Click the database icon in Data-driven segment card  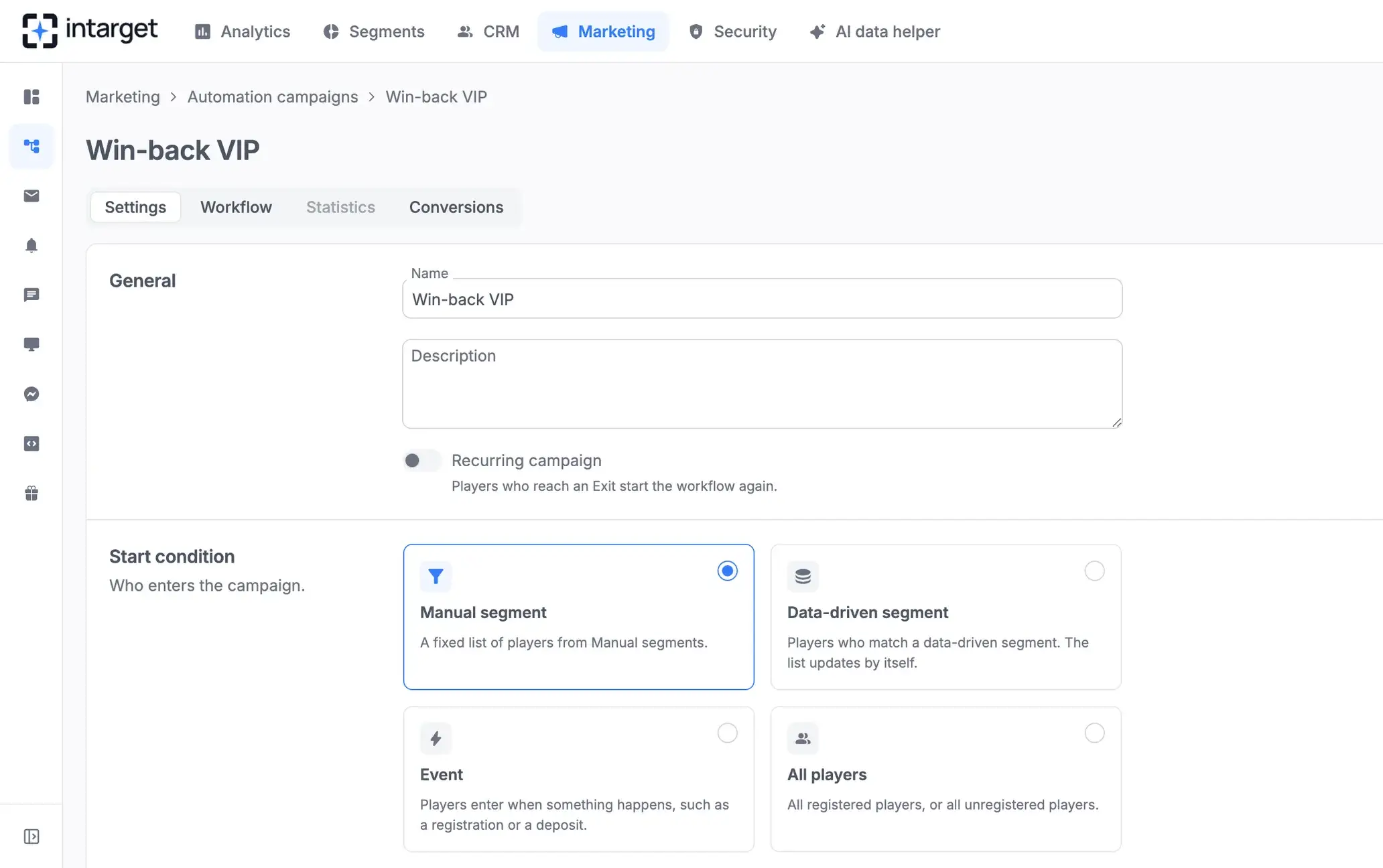[x=803, y=577]
